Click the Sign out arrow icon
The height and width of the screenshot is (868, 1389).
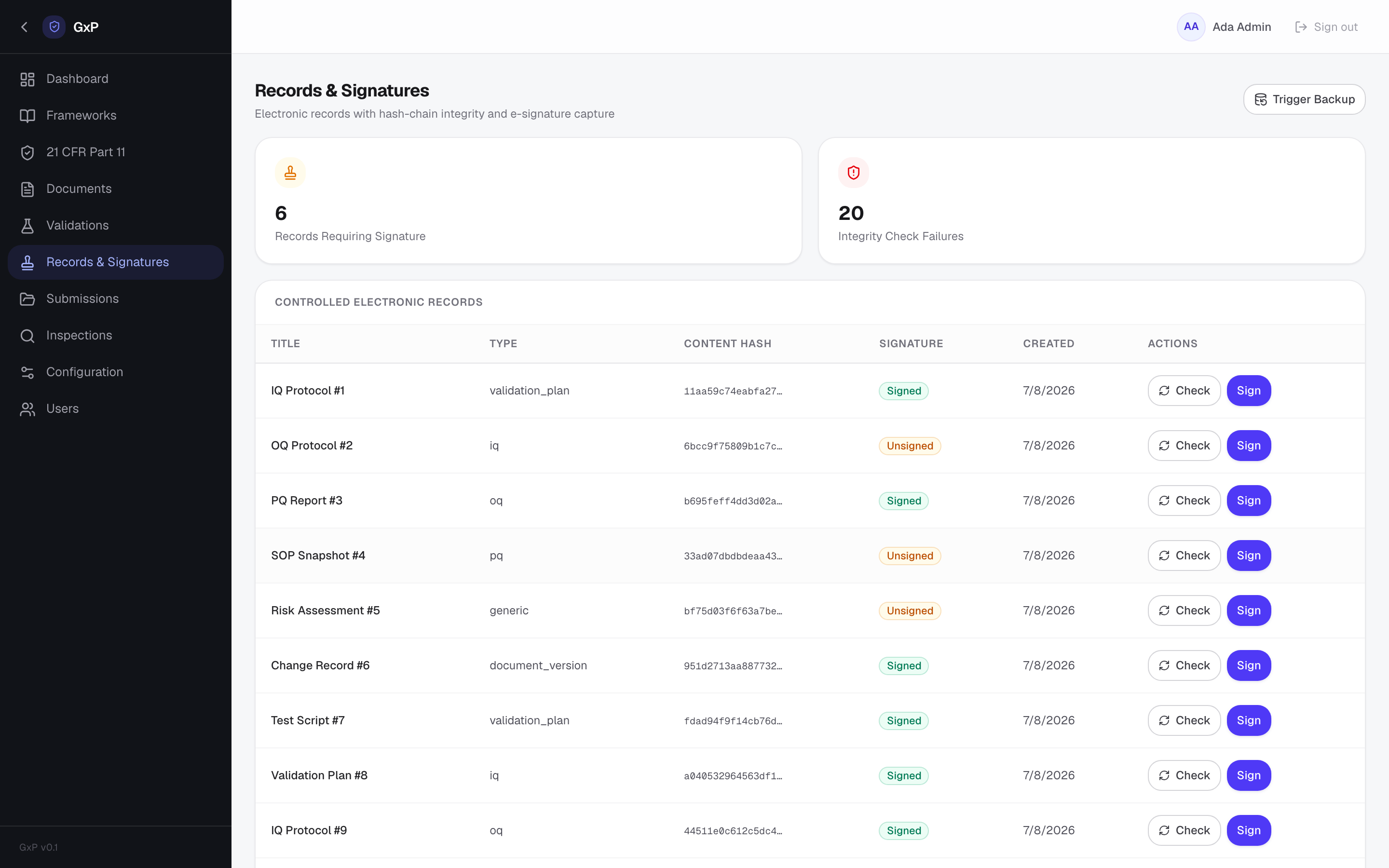coord(1301,27)
